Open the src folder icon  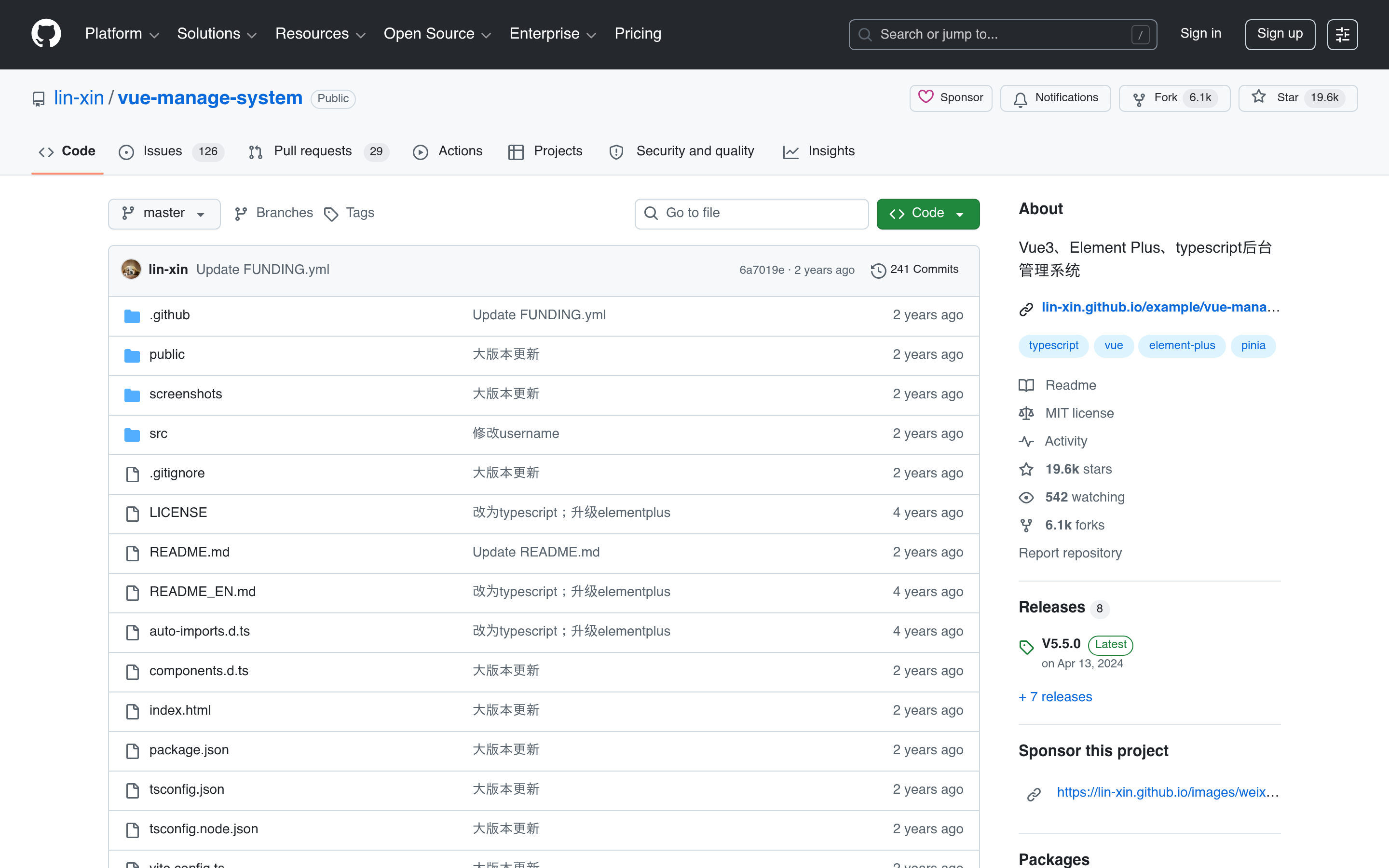pyautogui.click(x=132, y=434)
